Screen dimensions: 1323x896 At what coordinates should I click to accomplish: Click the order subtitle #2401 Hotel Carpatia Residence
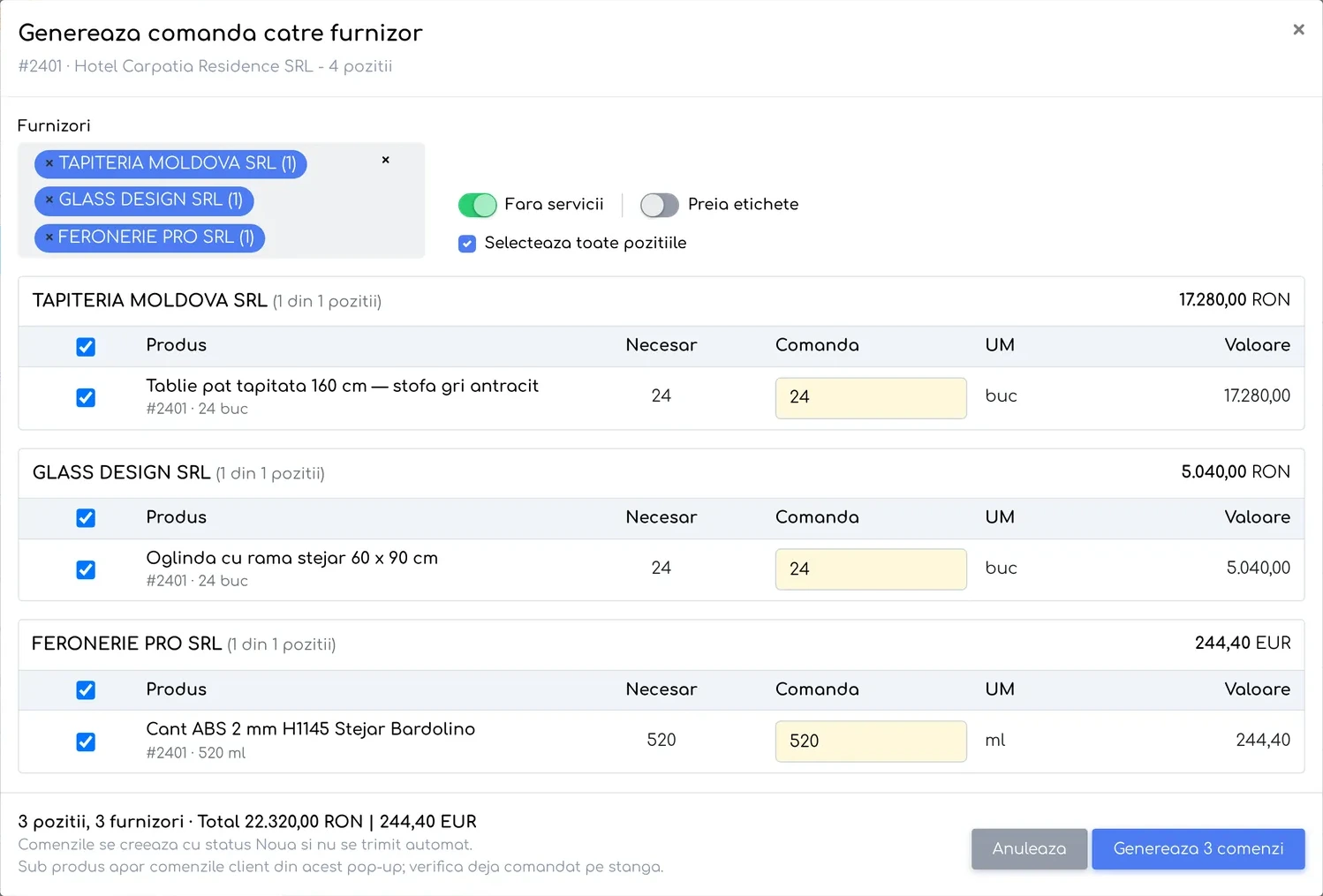pos(205,66)
